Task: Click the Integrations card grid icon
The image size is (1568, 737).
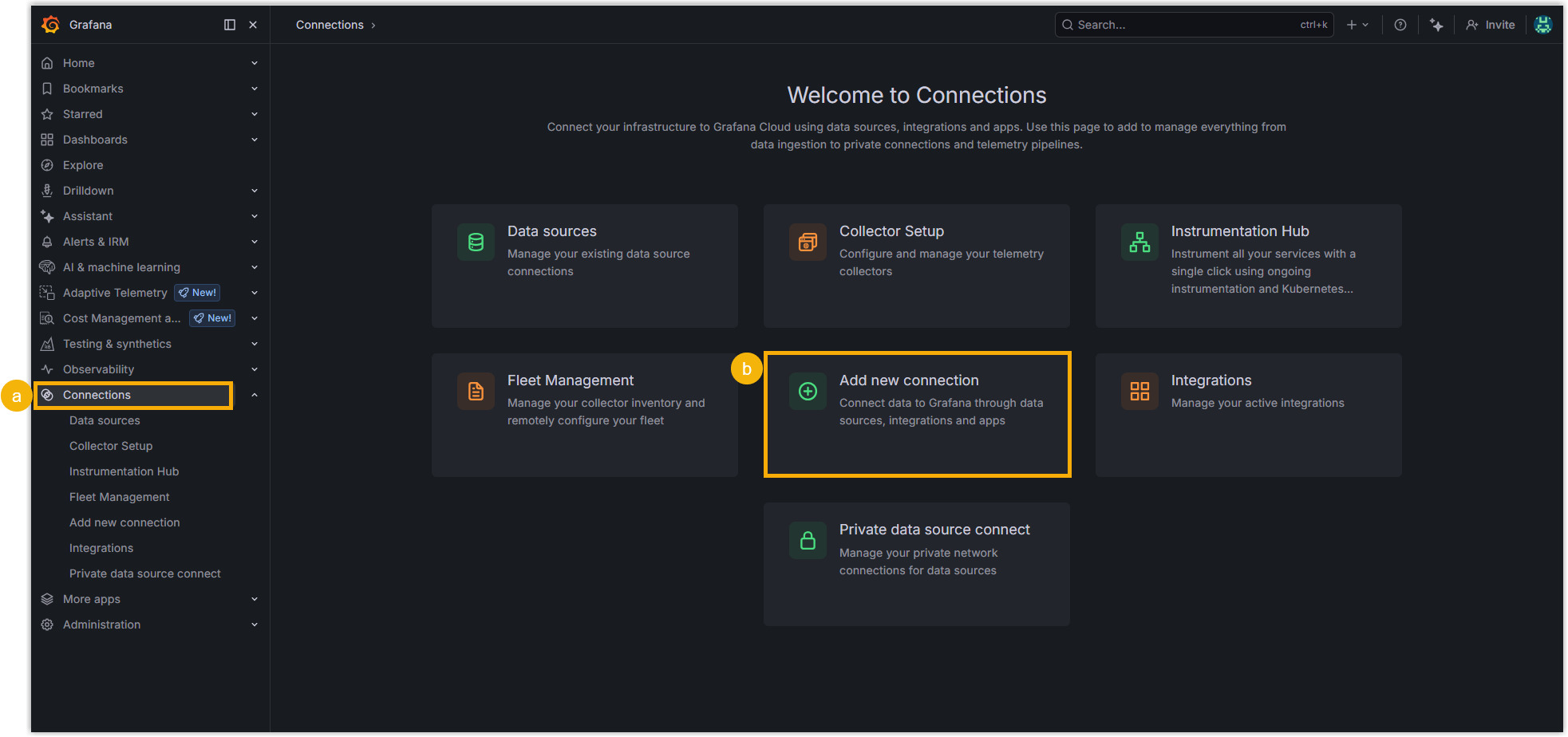Action: [x=1139, y=391]
